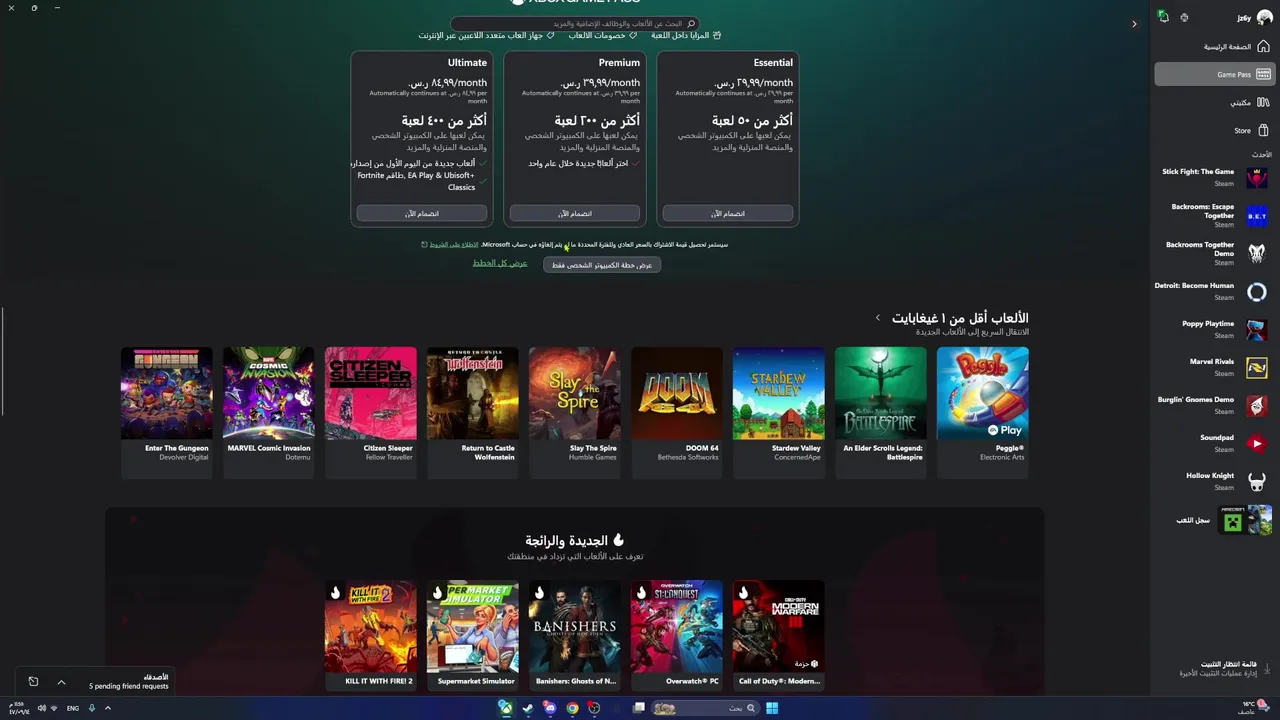Select Game Pass in the sidebar

tap(1213, 74)
